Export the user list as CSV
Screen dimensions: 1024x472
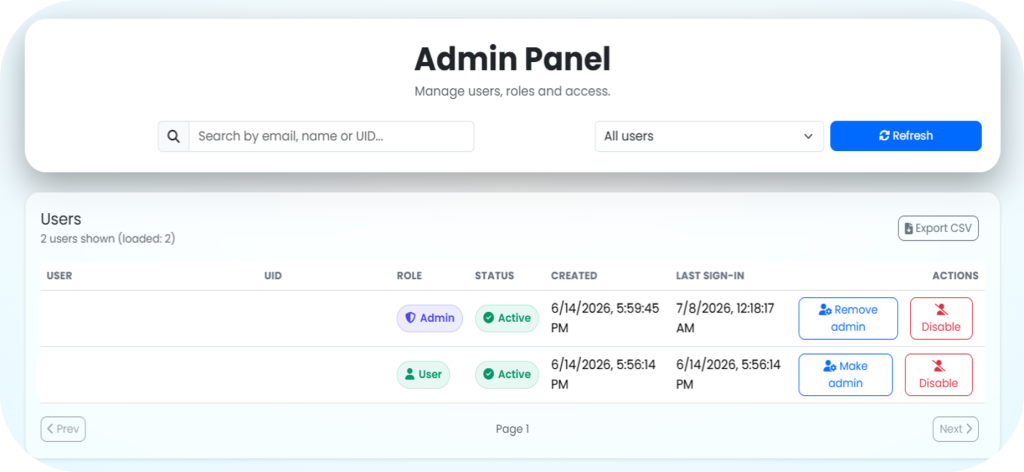pyautogui.click(x=938, y=228)
